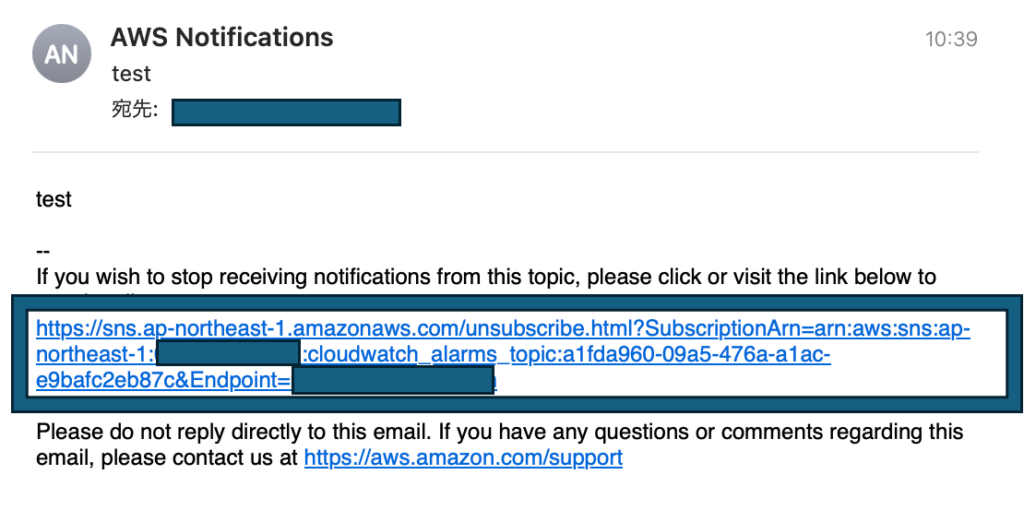The image size is (1024, 522).
Task: Open the https://aws.amazon.com/support link
Action: click(x=463, y=457)
